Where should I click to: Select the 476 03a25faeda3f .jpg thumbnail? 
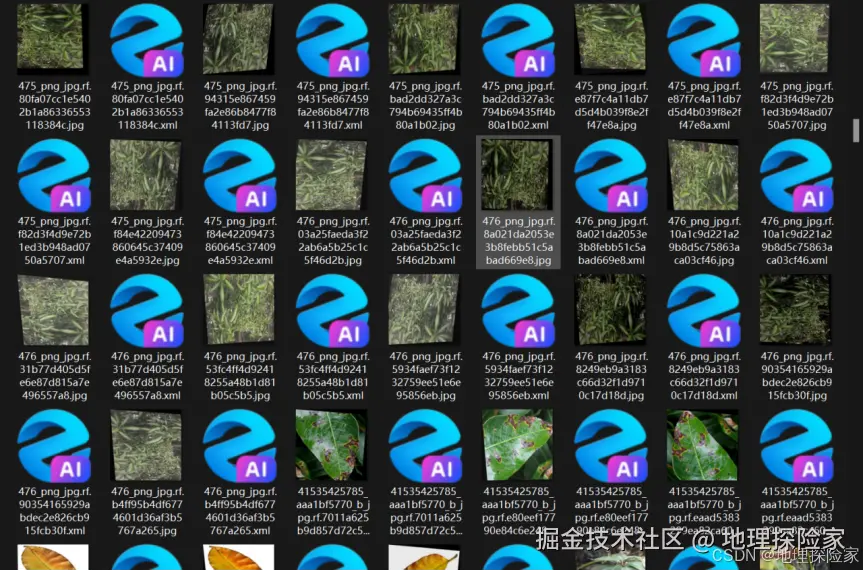(x=331, y=175)
